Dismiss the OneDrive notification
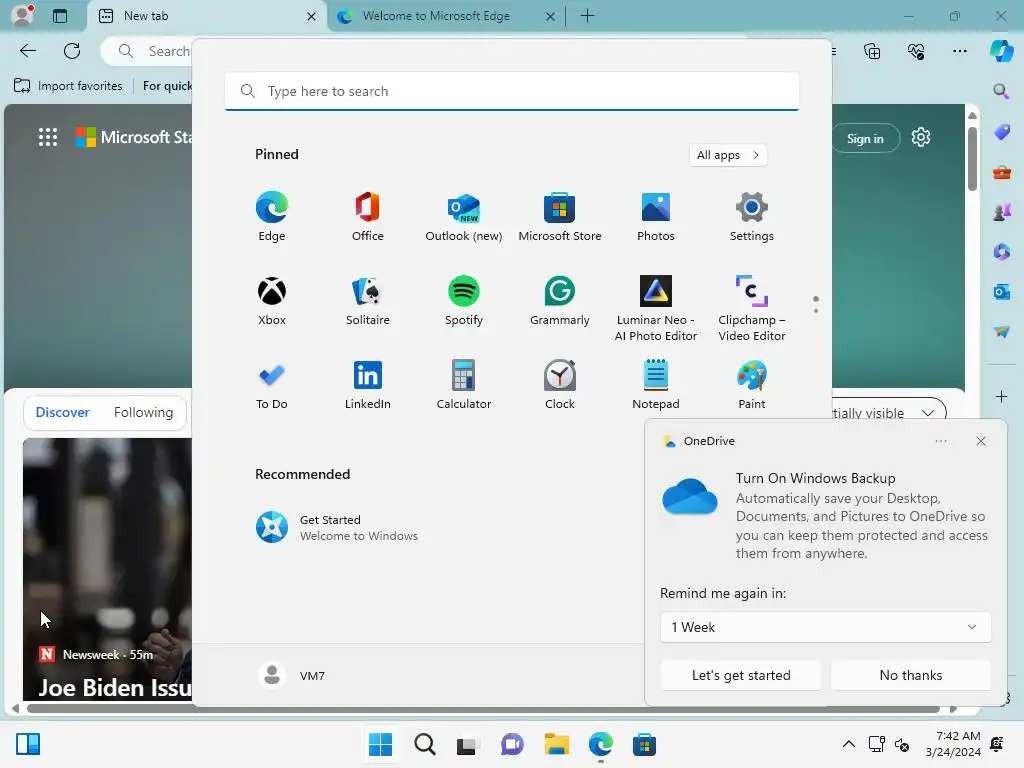 [981, 441]
